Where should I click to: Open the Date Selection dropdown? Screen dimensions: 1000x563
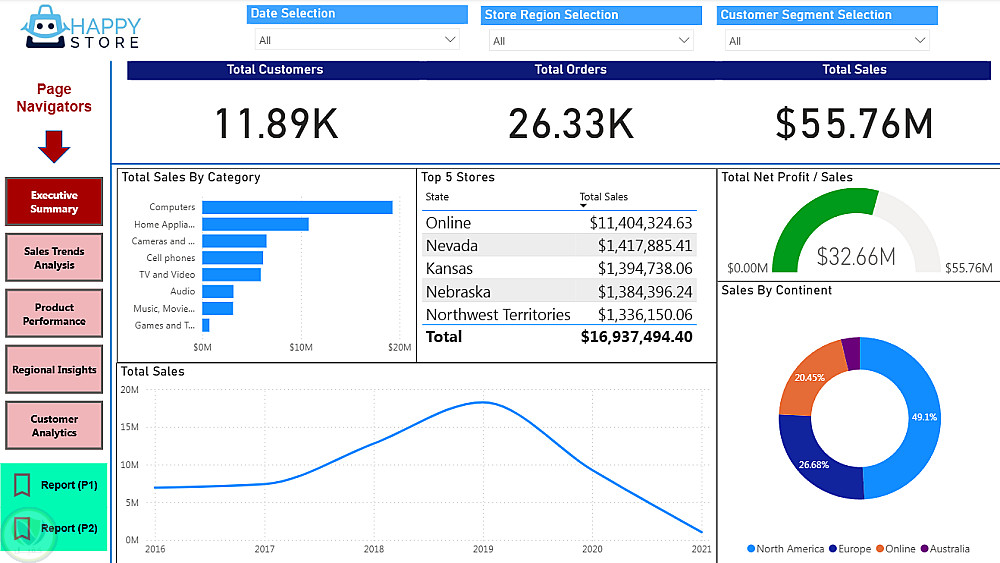coord(357,40)
